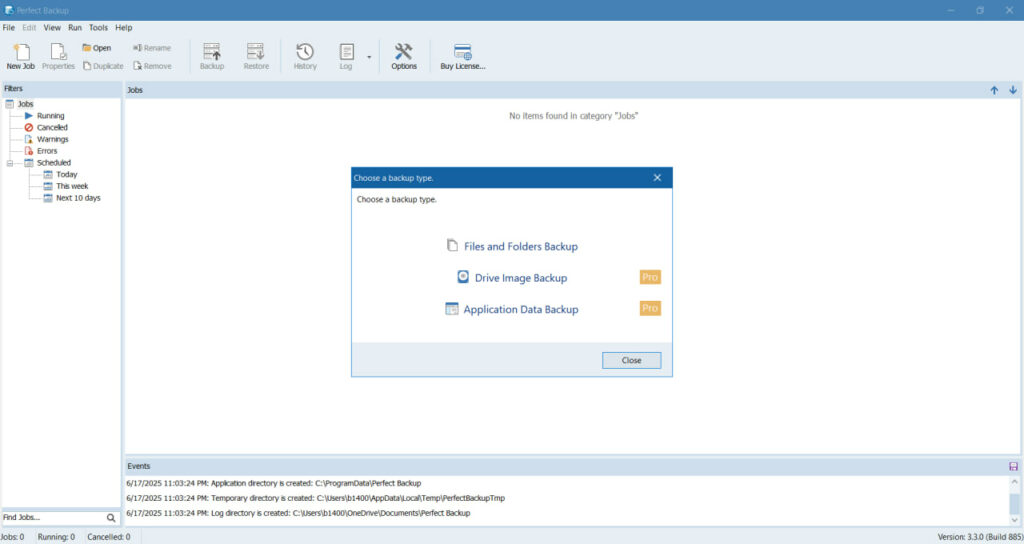This screenshot has height=544, width=1024.
Task: Click the Remove toolbar item
Action: point(152,66)
